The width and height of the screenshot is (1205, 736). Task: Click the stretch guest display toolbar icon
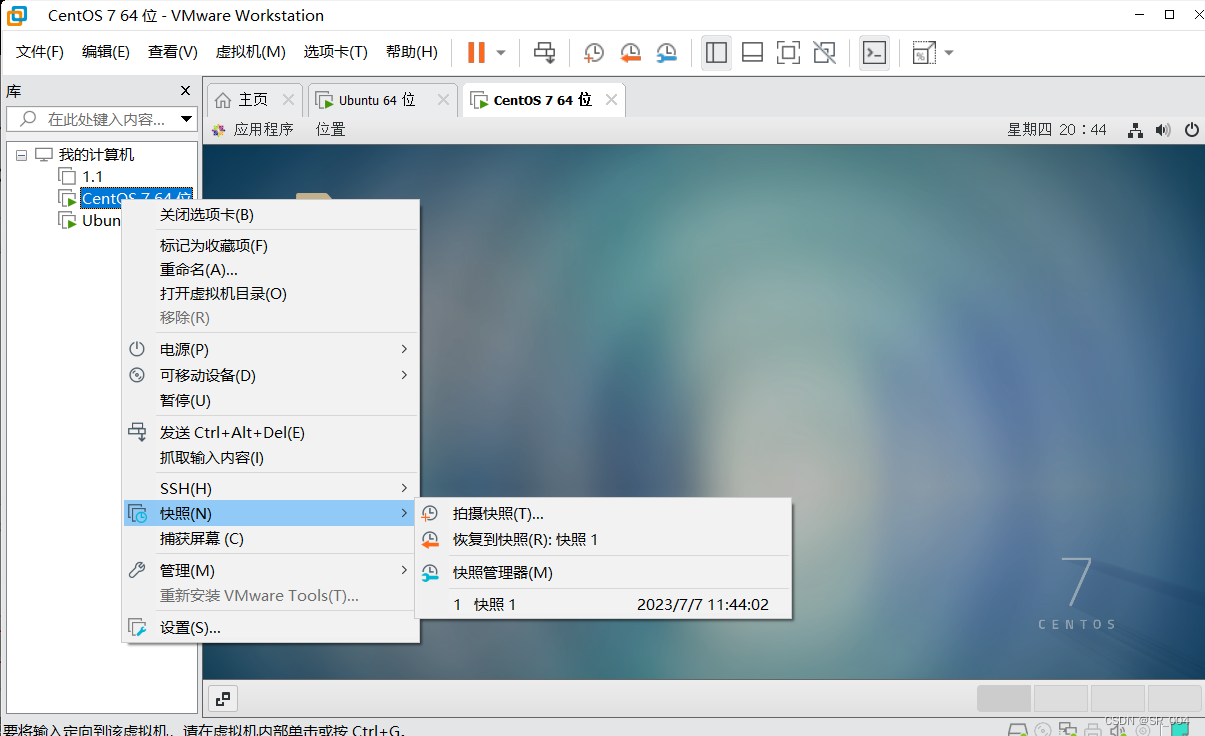(924, 52)
